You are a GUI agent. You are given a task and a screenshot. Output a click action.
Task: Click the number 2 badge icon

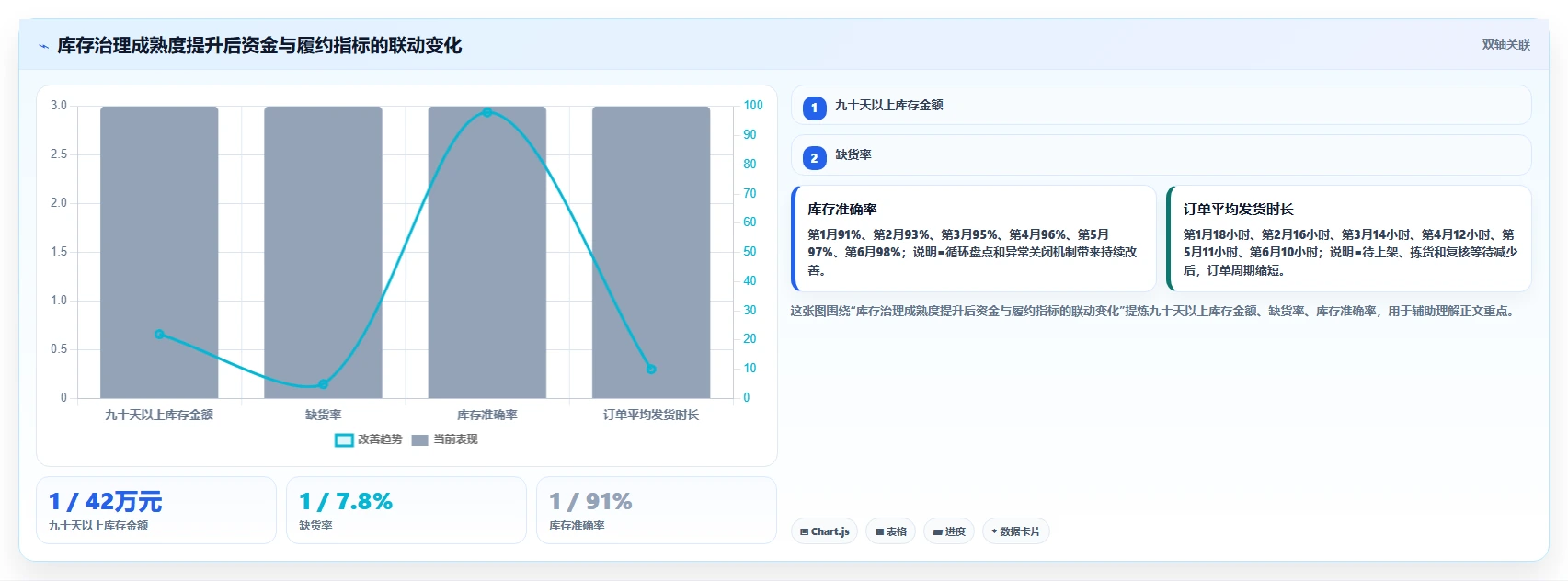(x=814, y=158)
